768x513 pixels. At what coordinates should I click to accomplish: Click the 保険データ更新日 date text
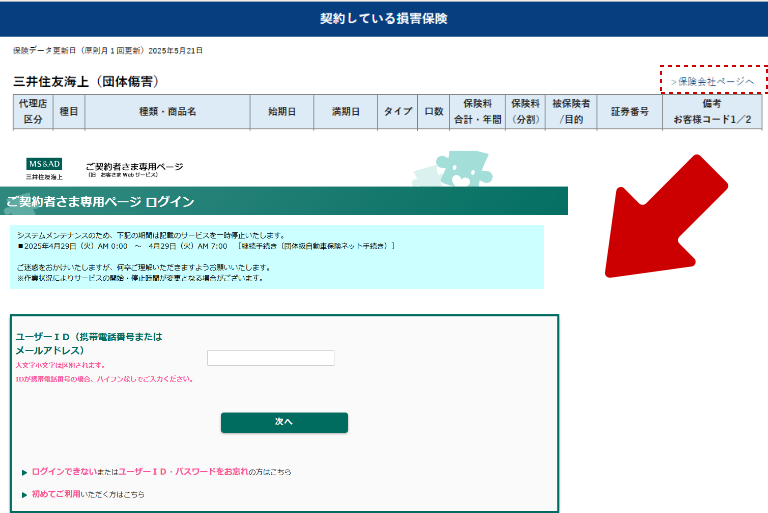108,50
